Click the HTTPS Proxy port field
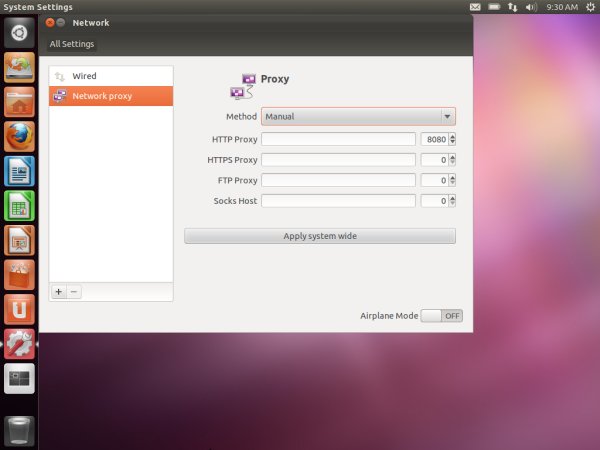The image size is (600, 450). pos(434,160)
